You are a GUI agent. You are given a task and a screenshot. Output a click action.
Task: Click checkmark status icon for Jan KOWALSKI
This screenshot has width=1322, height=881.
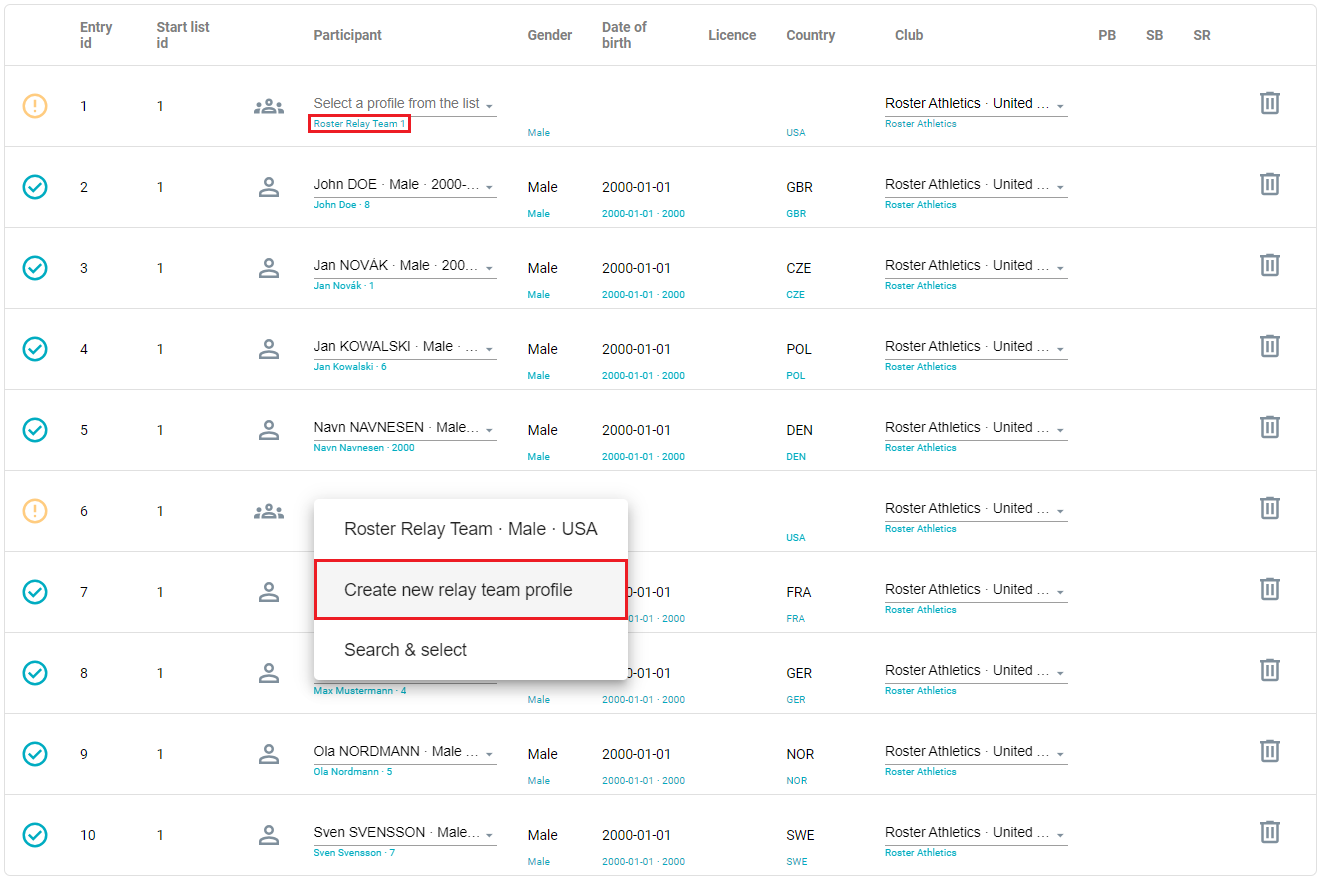[x=35, y=349]
